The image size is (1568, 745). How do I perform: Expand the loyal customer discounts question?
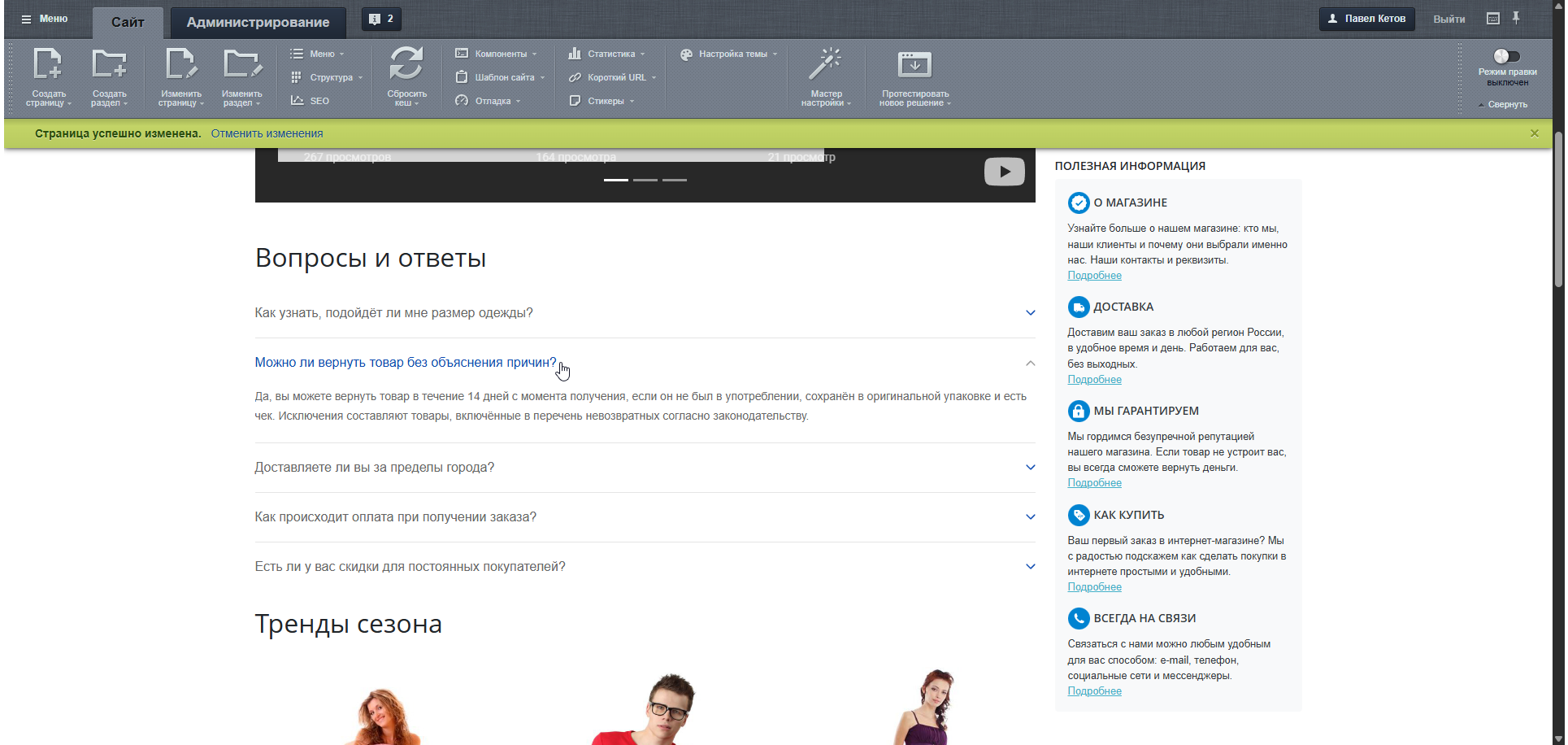click(x=1030, y=567)
